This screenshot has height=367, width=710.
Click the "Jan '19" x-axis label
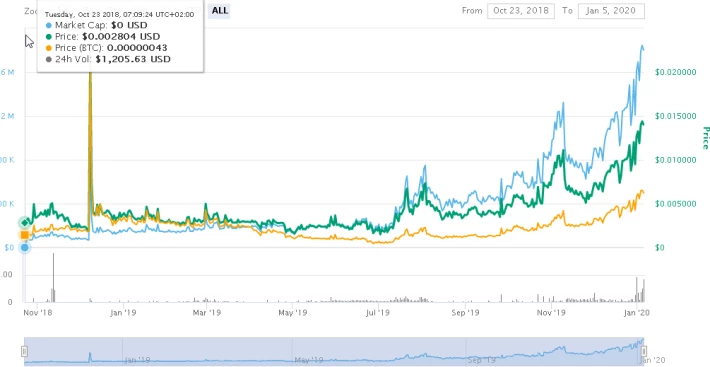click(x=123, y=312)
